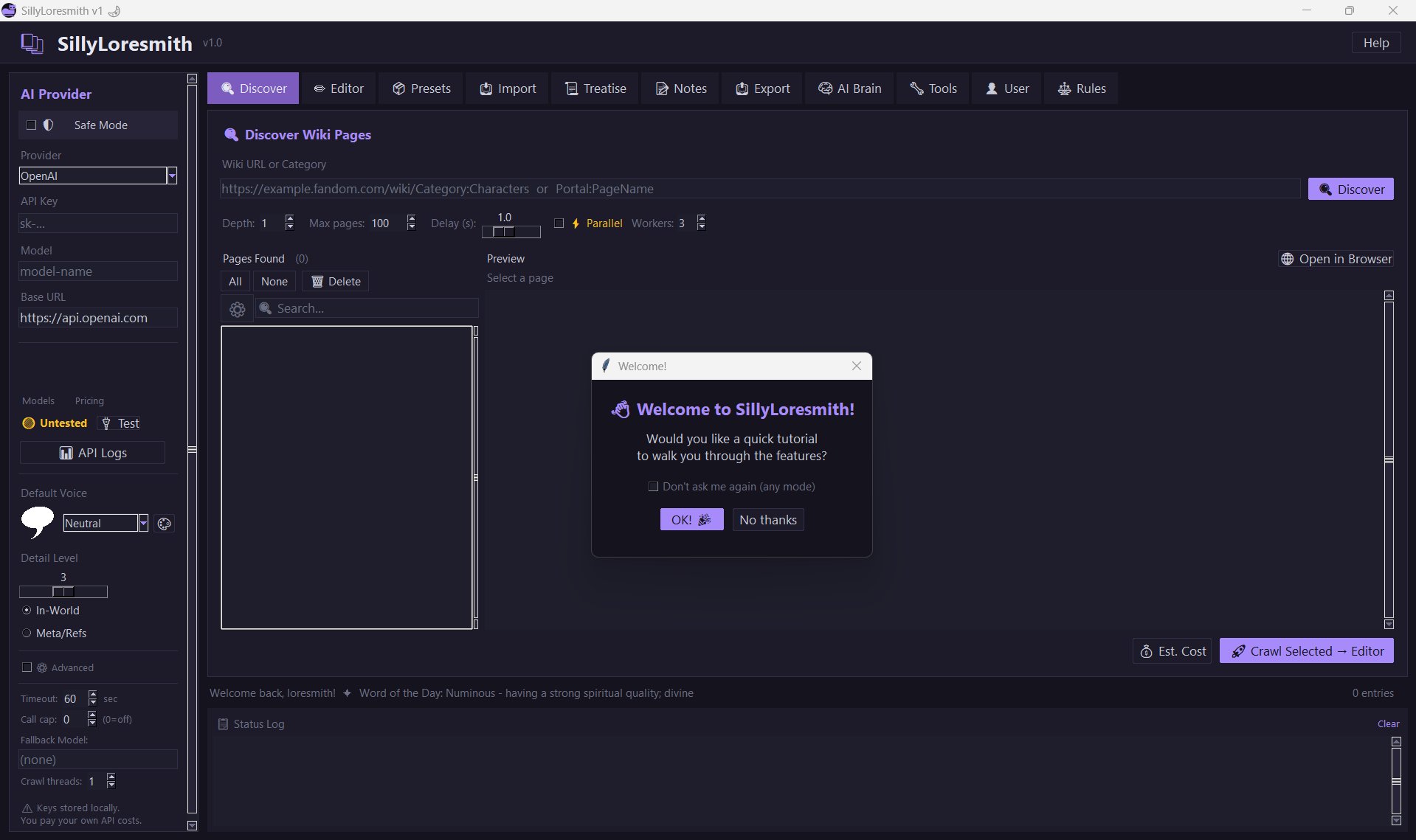This screenshot has height=840, width=1416.
Task: Switch to the AI Brain tab
Action: click(849, 88)
